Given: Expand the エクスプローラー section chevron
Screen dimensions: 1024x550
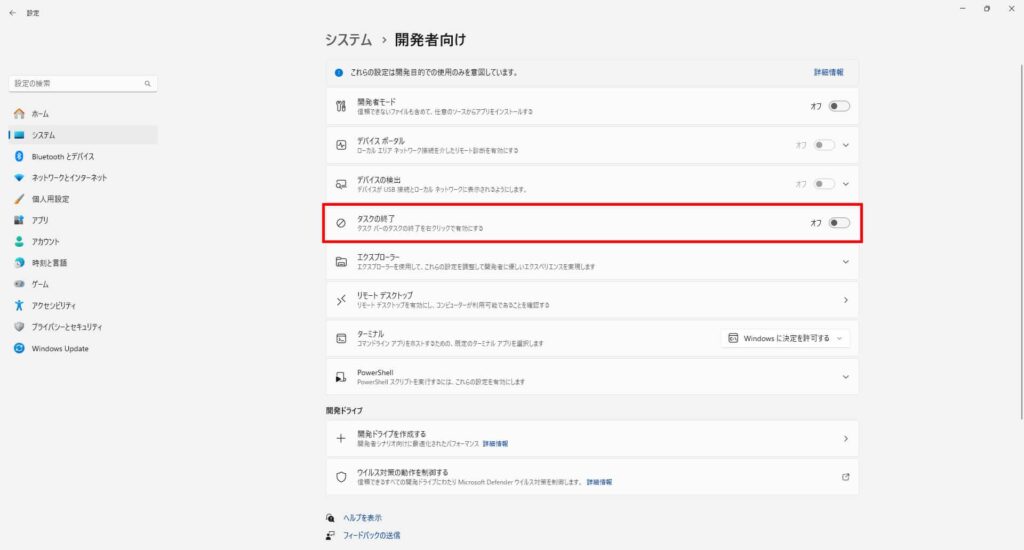Looking at the screenshot, I should click(845, 262).
